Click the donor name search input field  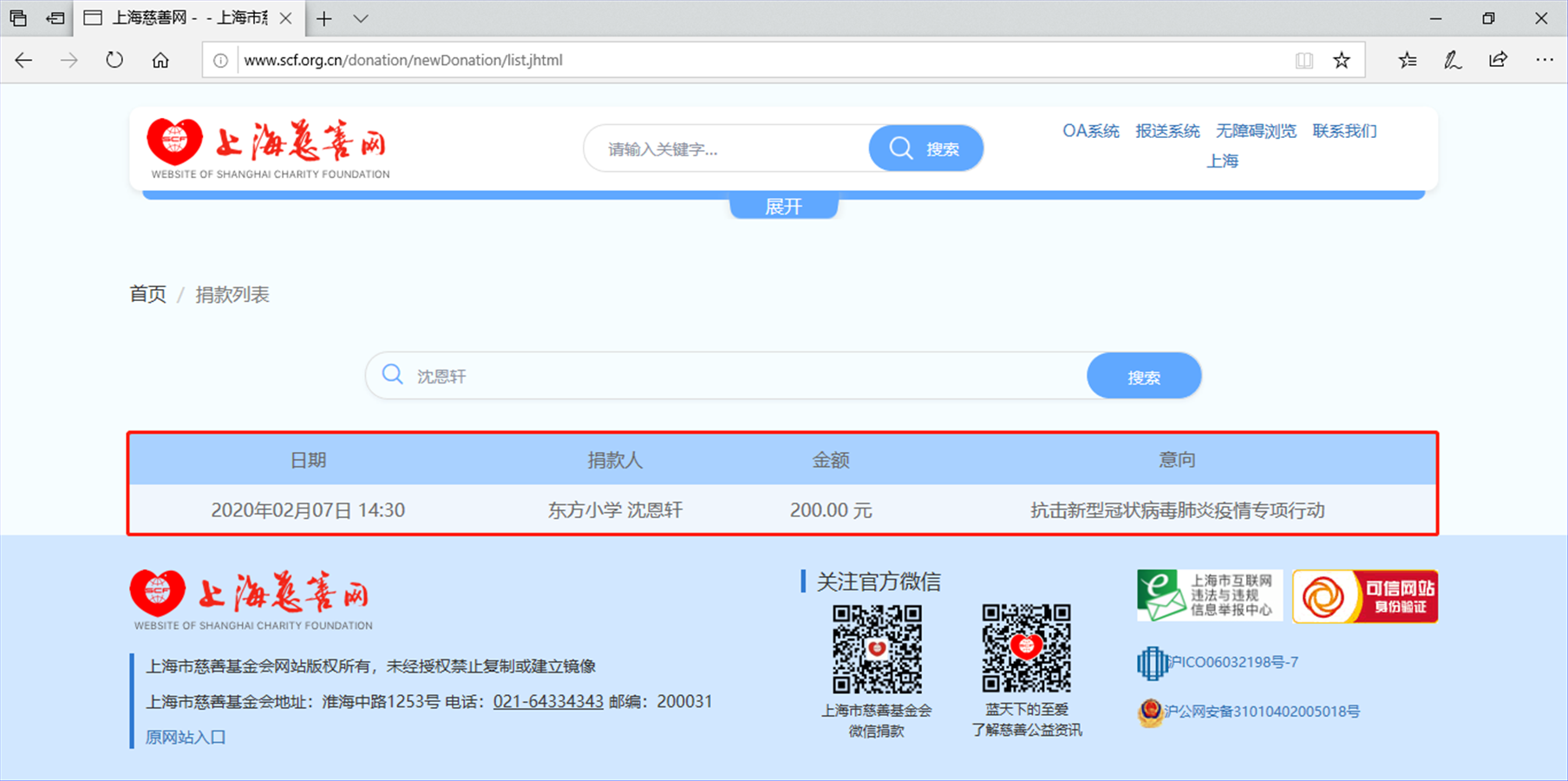click(737, 377)
